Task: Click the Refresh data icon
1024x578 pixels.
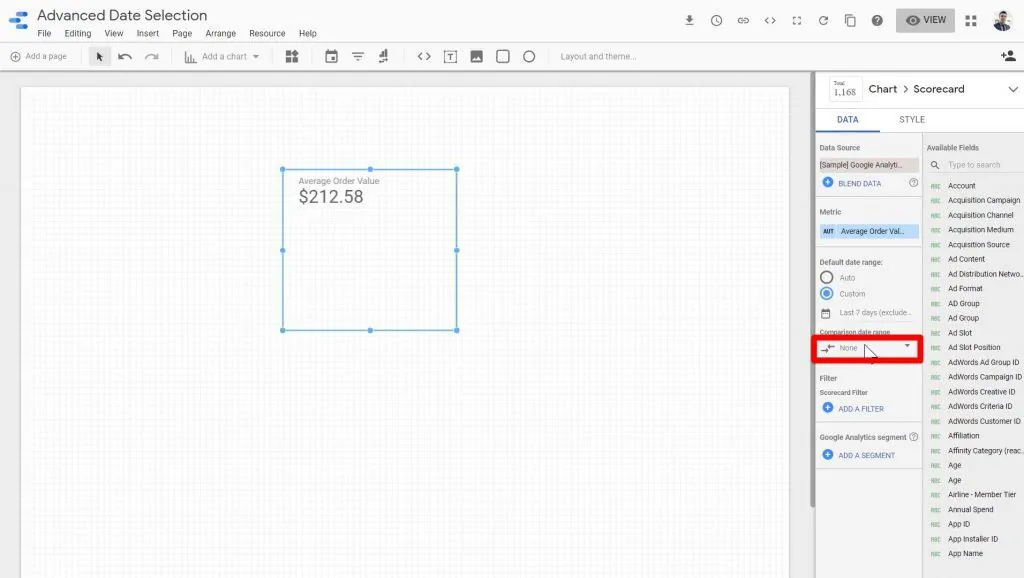Action: point(822,20)
